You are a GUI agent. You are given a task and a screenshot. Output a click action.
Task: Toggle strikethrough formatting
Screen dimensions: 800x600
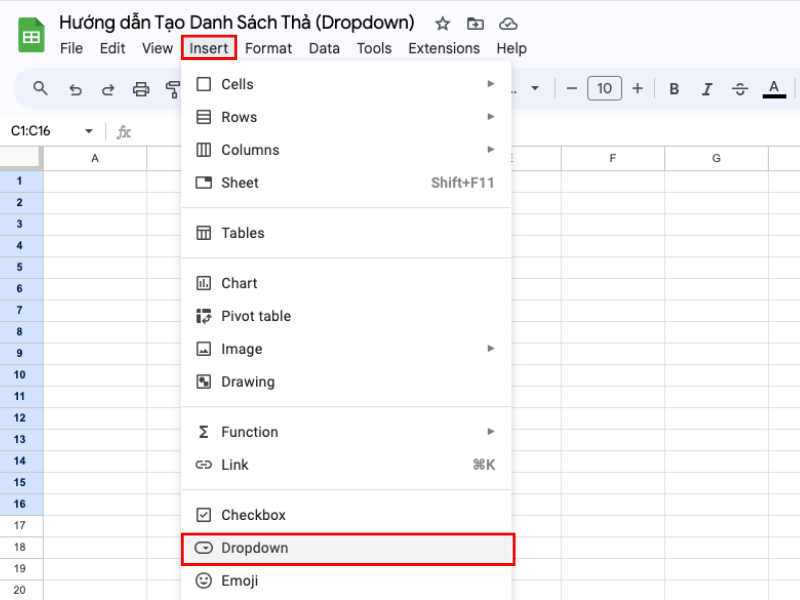(740, 89)
